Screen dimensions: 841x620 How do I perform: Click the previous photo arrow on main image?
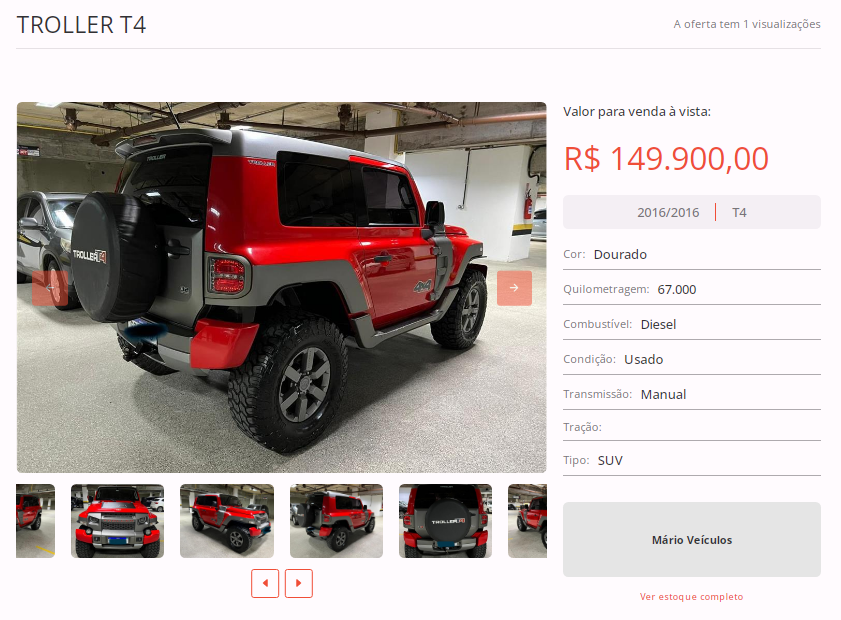pos(50,288)
